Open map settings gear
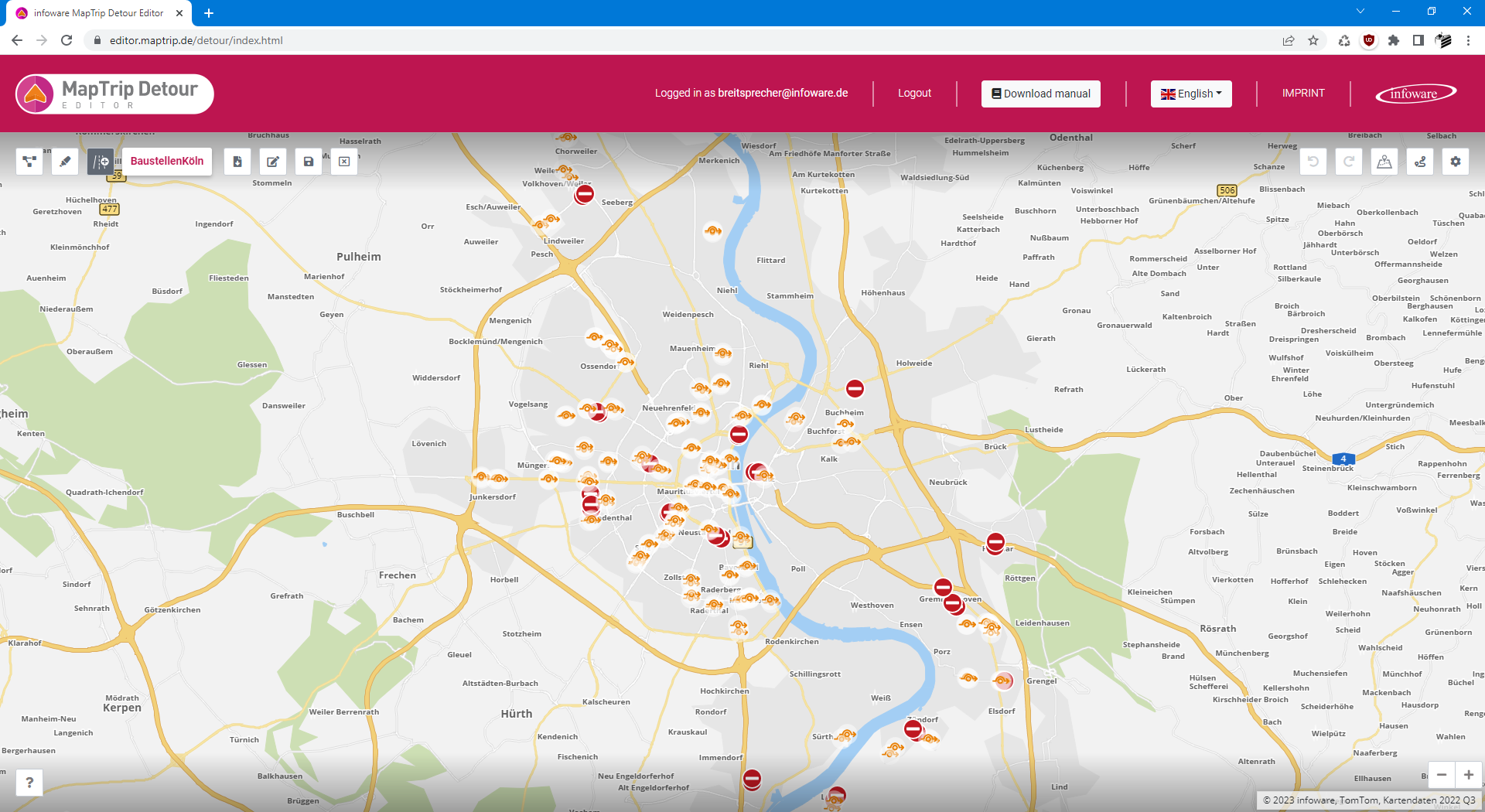 coord(1456,162)
